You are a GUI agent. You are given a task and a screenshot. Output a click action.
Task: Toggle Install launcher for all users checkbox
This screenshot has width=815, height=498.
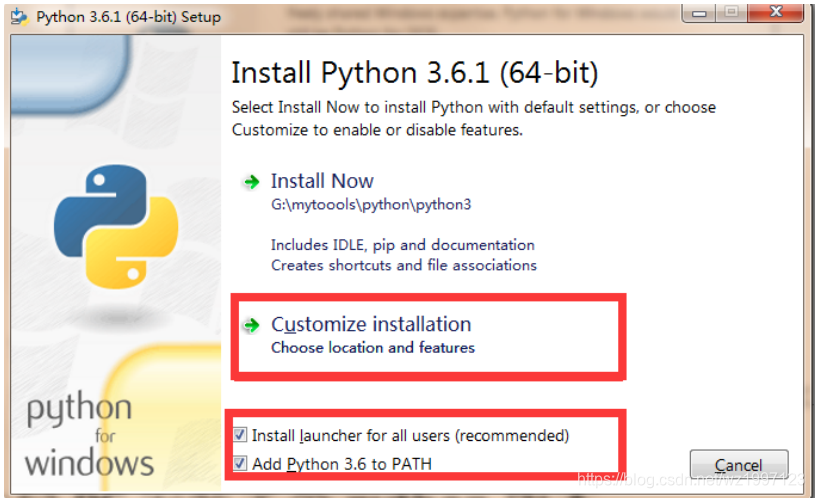point(240,435)
